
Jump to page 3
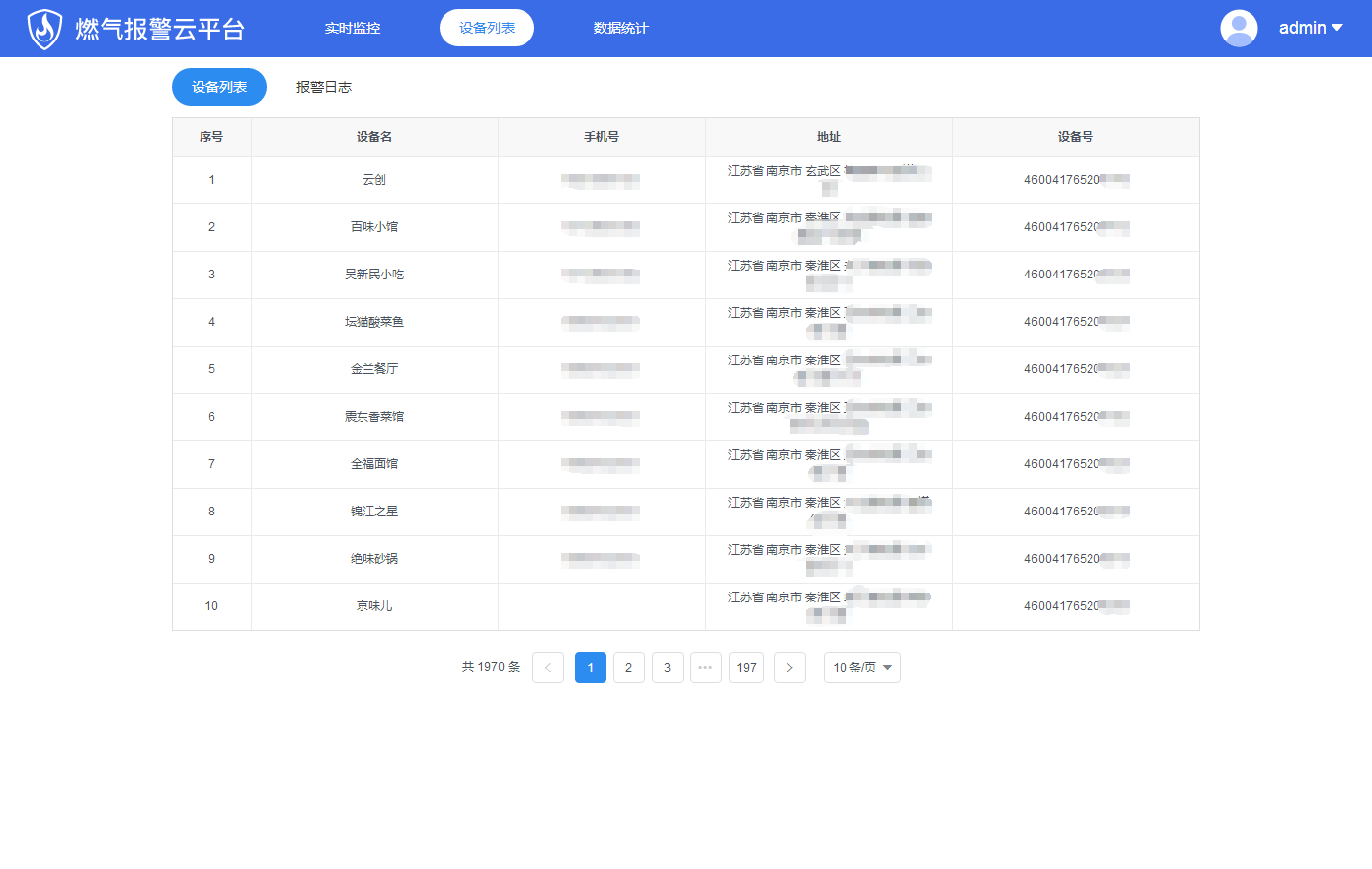[667, 668]
